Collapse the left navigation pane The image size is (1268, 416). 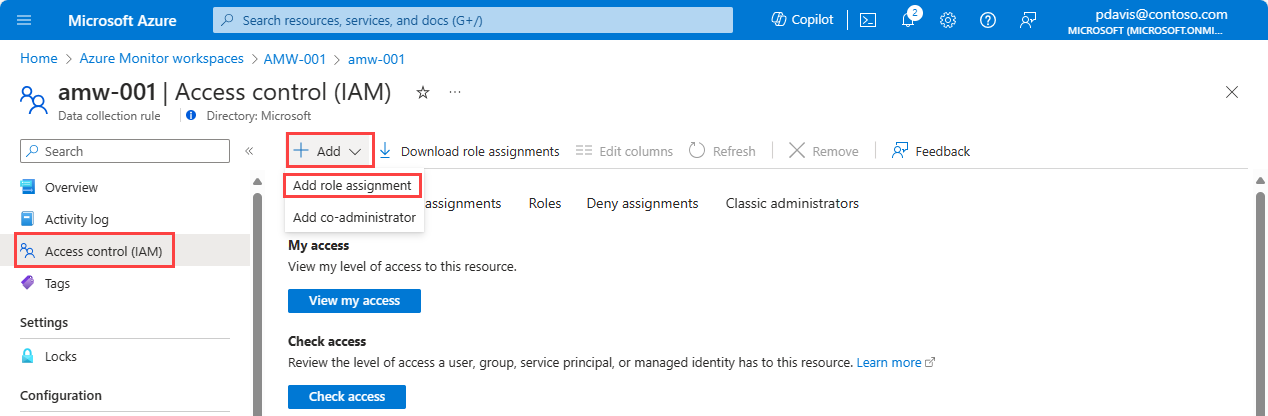249,151
